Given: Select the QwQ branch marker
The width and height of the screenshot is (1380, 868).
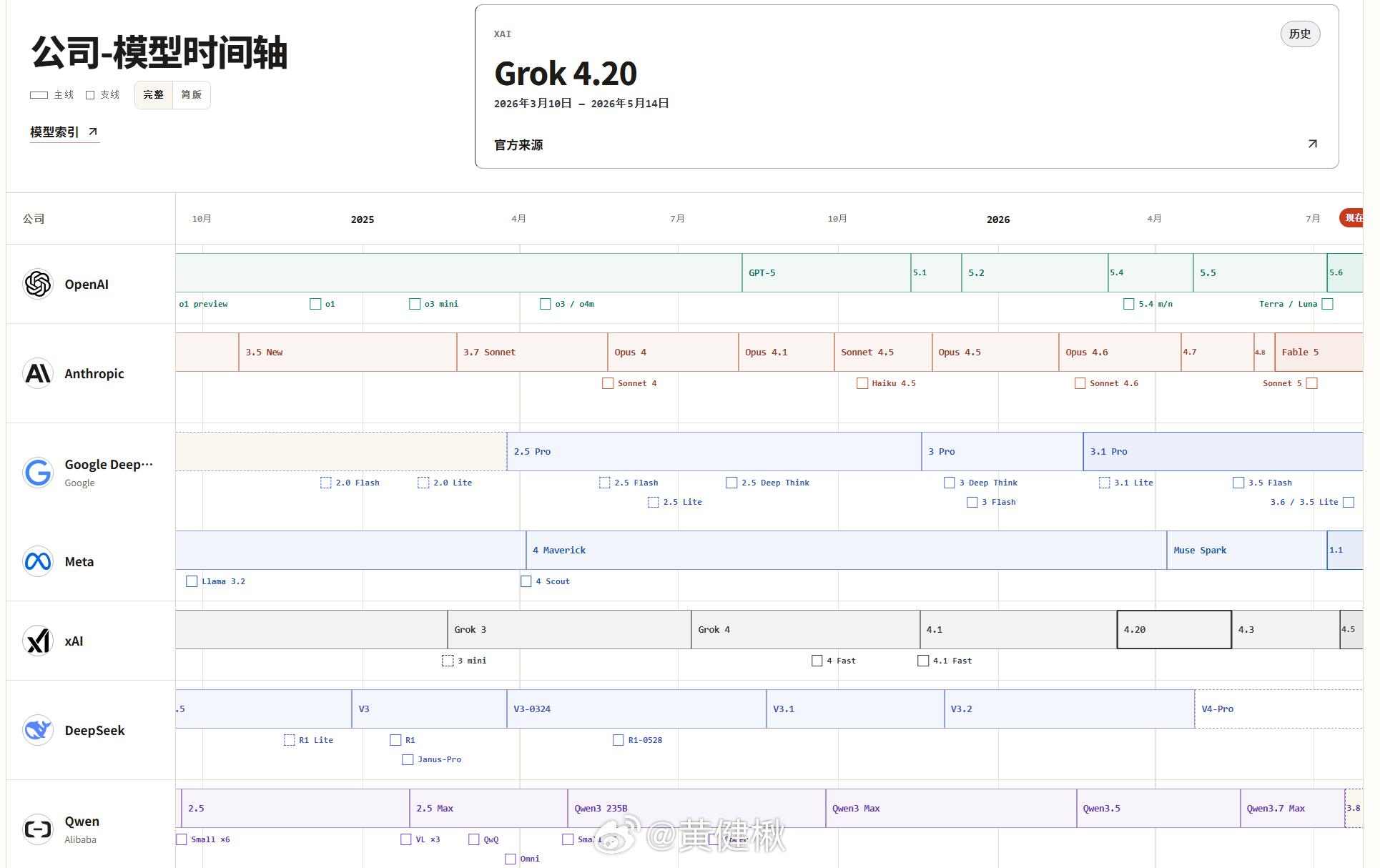Looking at the screenshot, I should click(474, 839).
